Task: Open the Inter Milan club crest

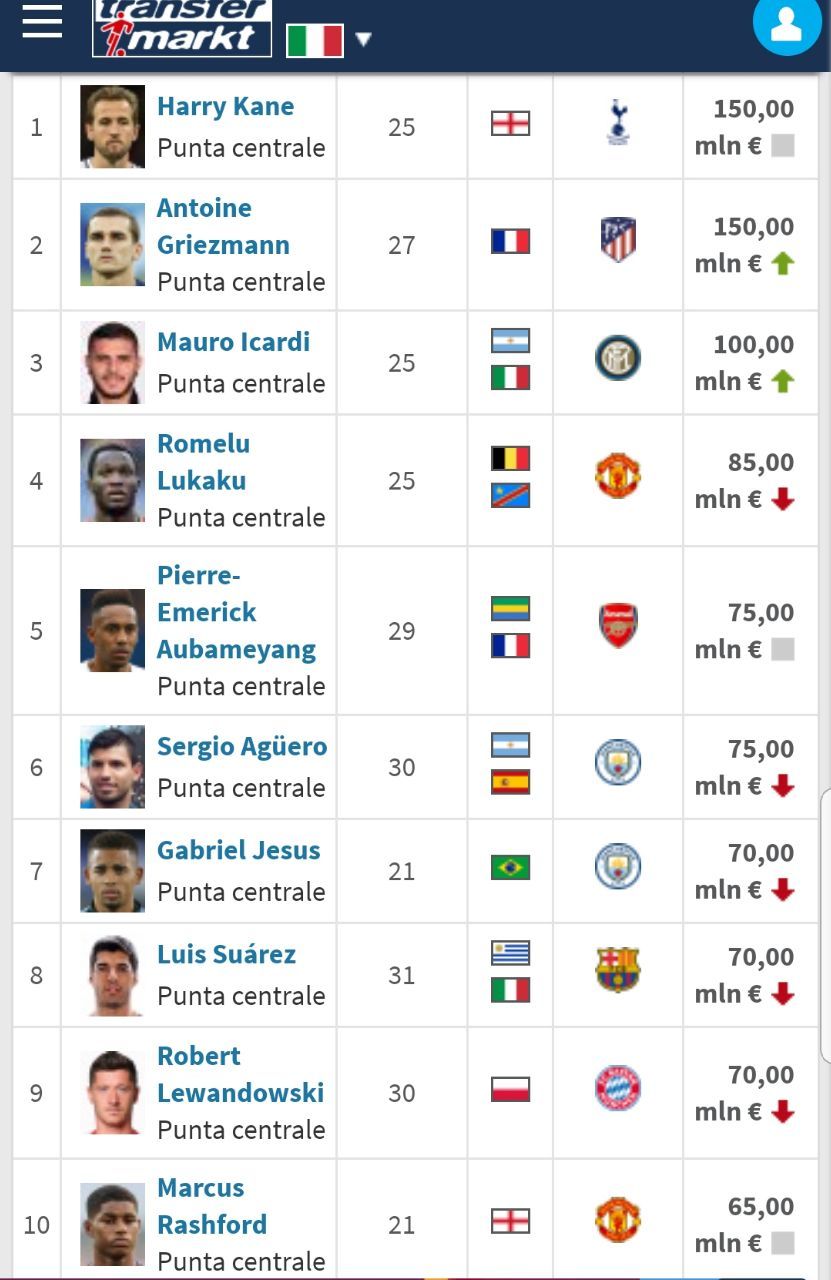Action: click(x=618, y=359)
